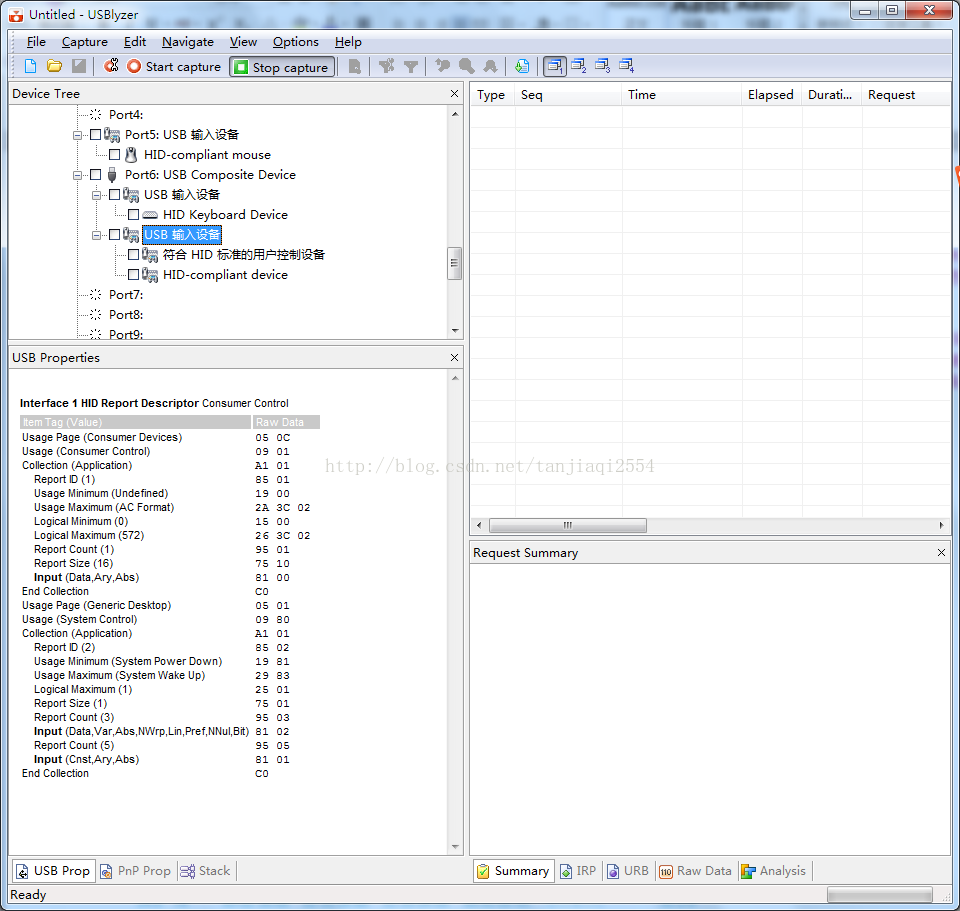Viewport: 960px width, 911px height.
Task: Click the Device Tree vertical scrollbar thumb
Action: (x=454, y=263)
